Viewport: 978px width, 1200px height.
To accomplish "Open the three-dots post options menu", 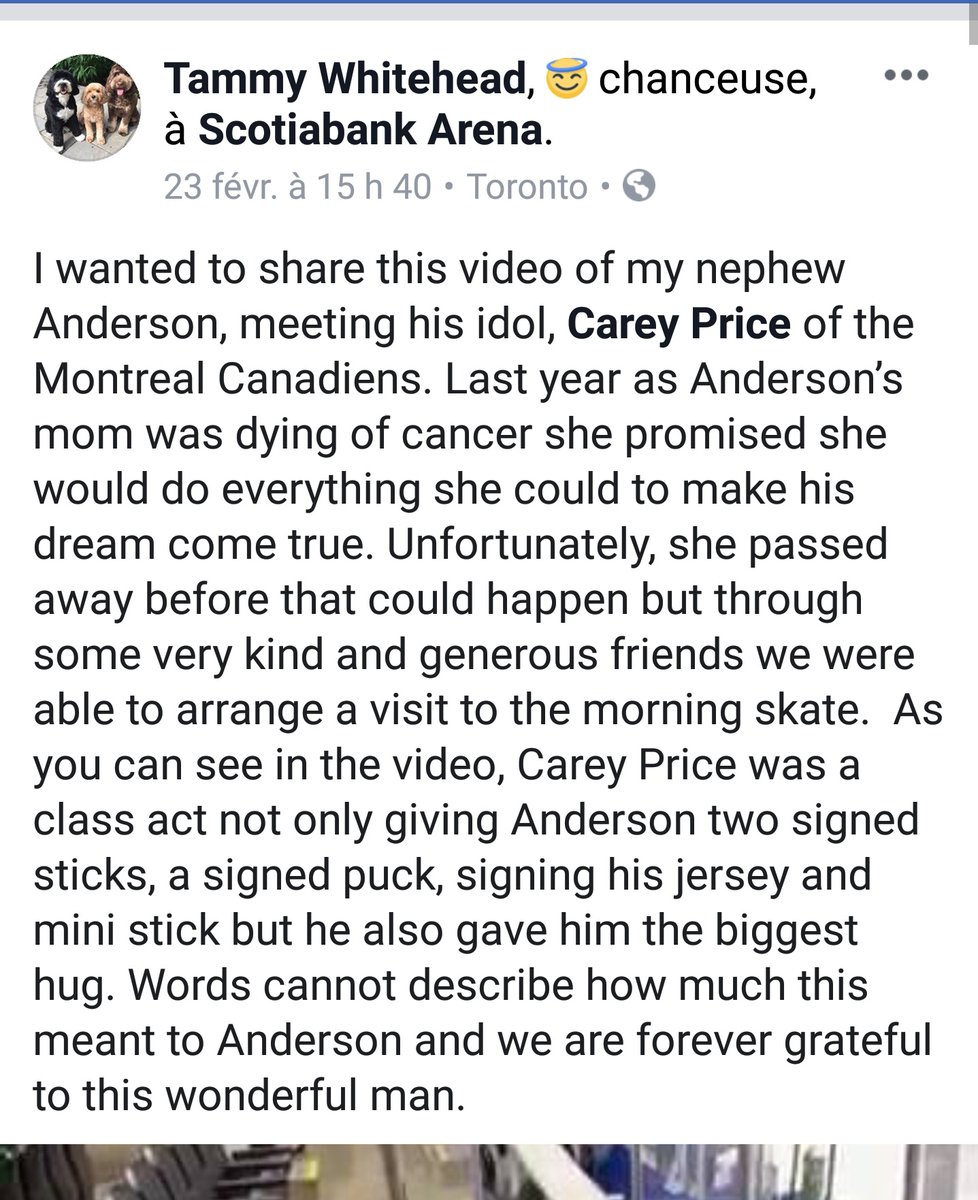I will 906,75.
